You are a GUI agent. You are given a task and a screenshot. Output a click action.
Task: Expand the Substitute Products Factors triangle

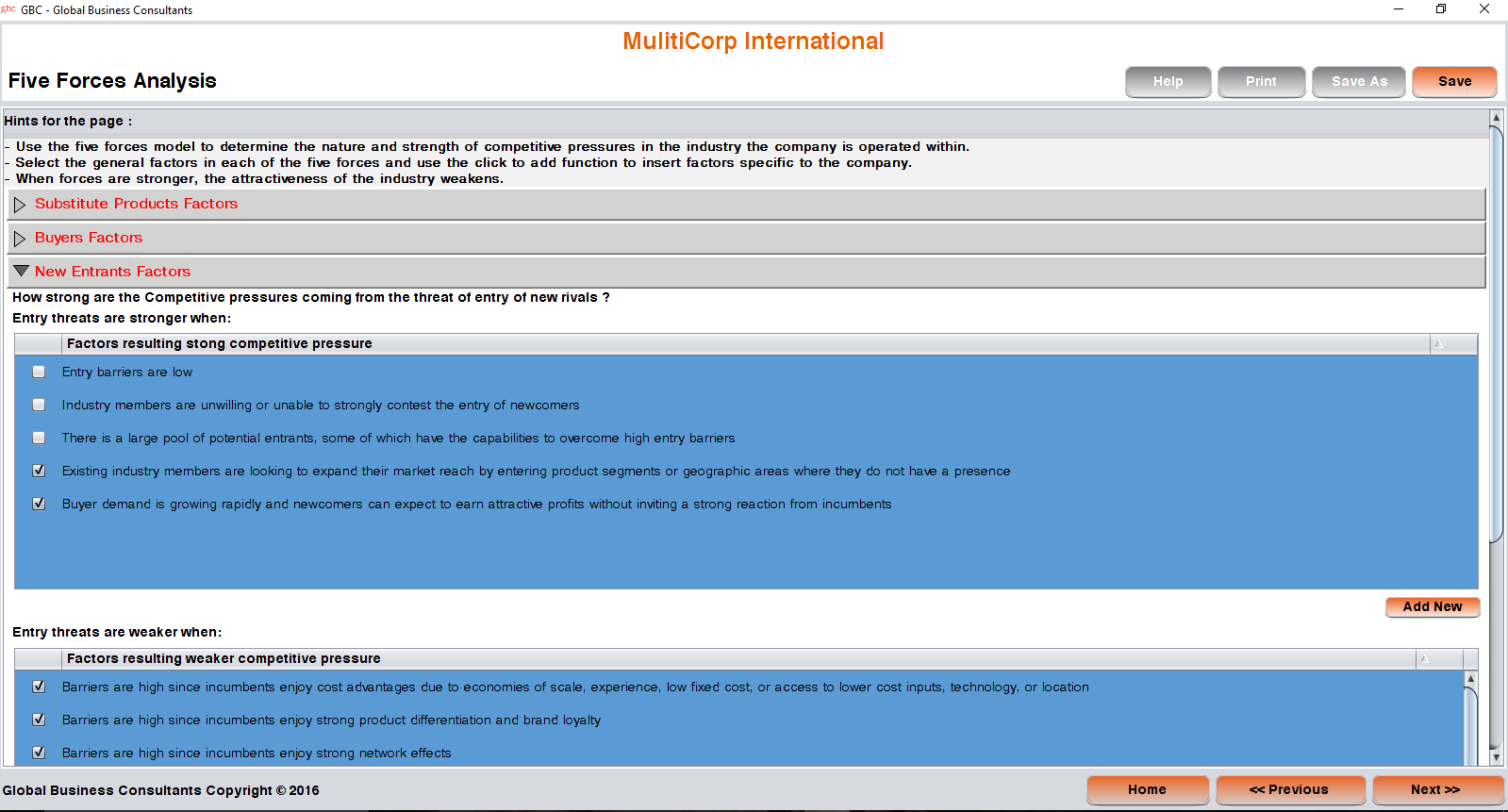[20, 205]
